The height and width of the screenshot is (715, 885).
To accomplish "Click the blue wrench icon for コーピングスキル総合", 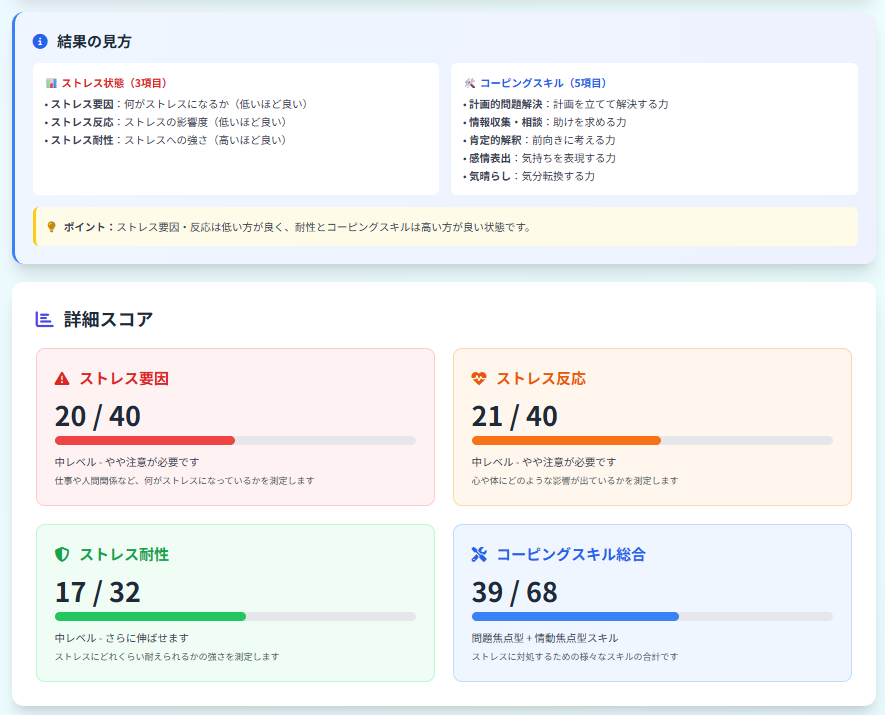I will coord(479,555).
